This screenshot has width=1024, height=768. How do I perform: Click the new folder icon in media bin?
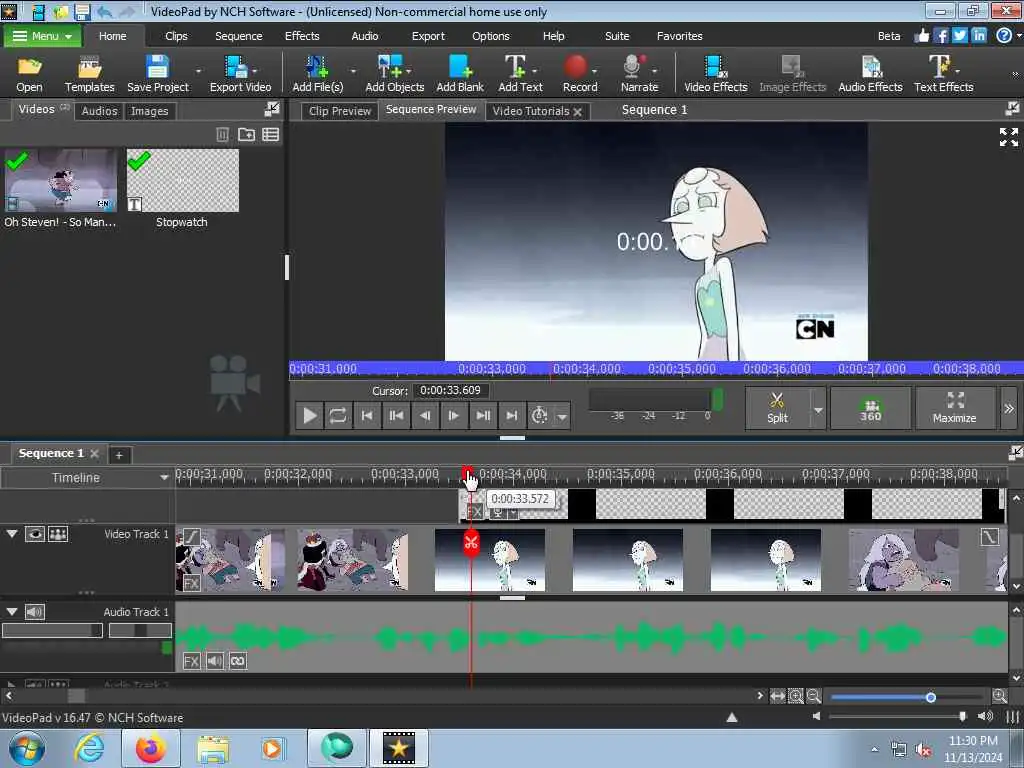(246, 135)
